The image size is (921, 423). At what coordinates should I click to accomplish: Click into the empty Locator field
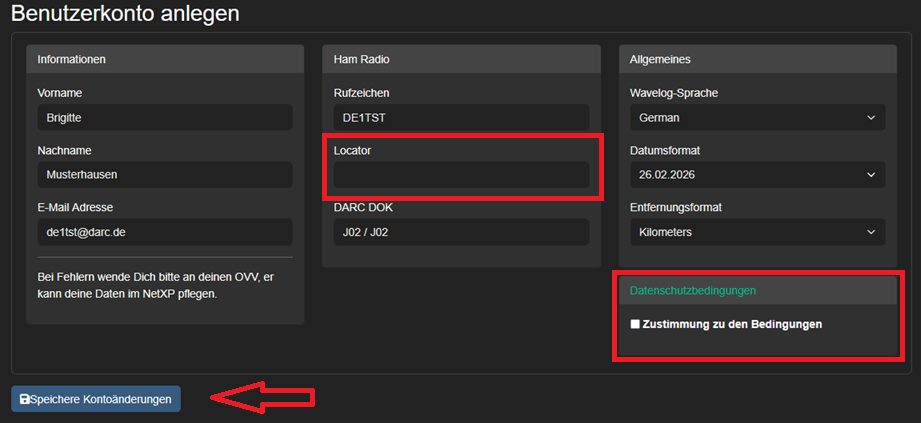[461, 176]
